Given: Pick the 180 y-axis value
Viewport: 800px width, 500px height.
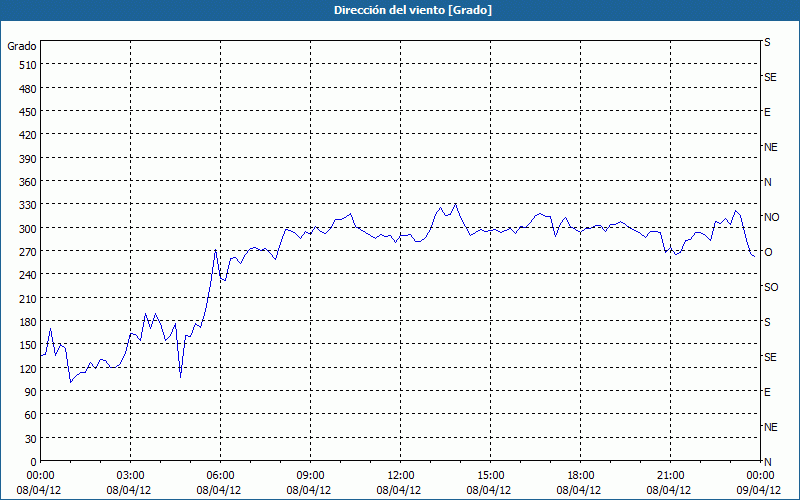Looking at the screenshot, I should tap(28, 322).
